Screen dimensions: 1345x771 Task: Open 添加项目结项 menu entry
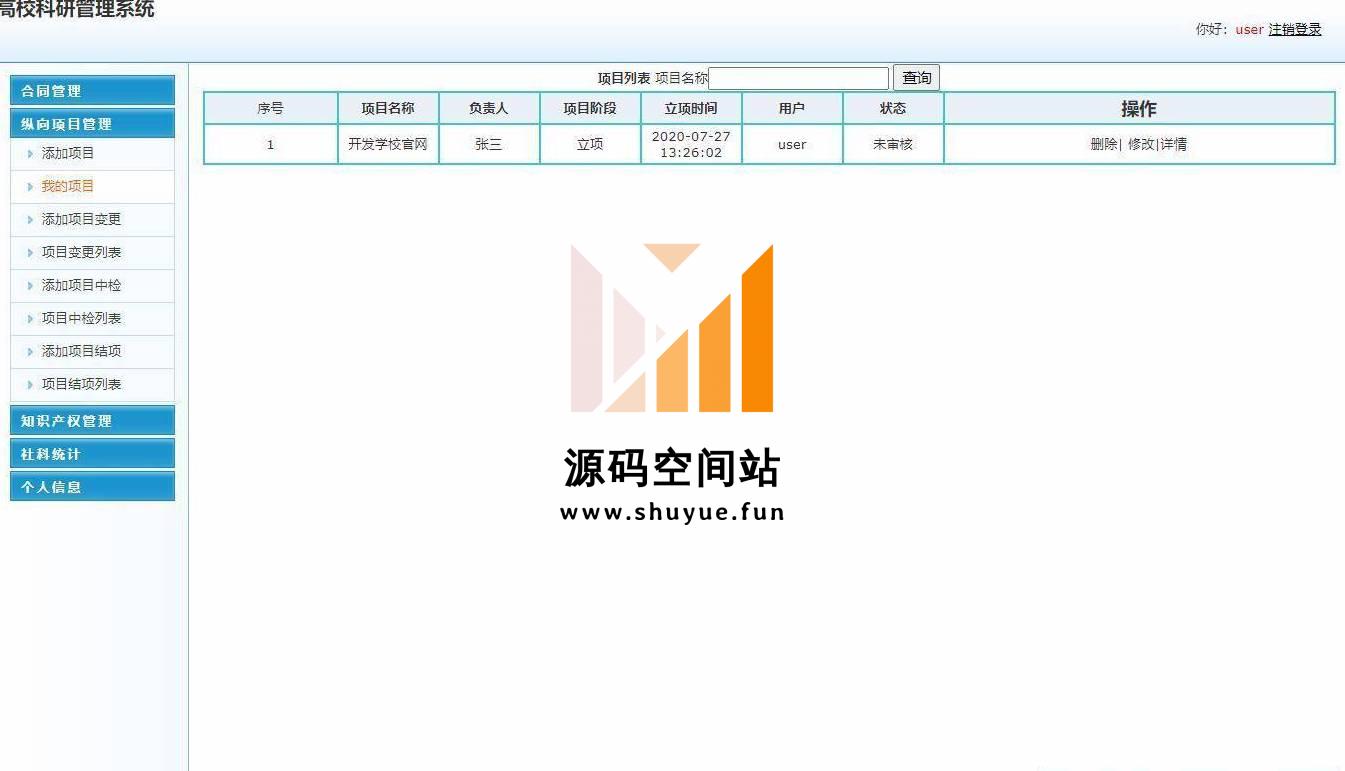point(81,351)
